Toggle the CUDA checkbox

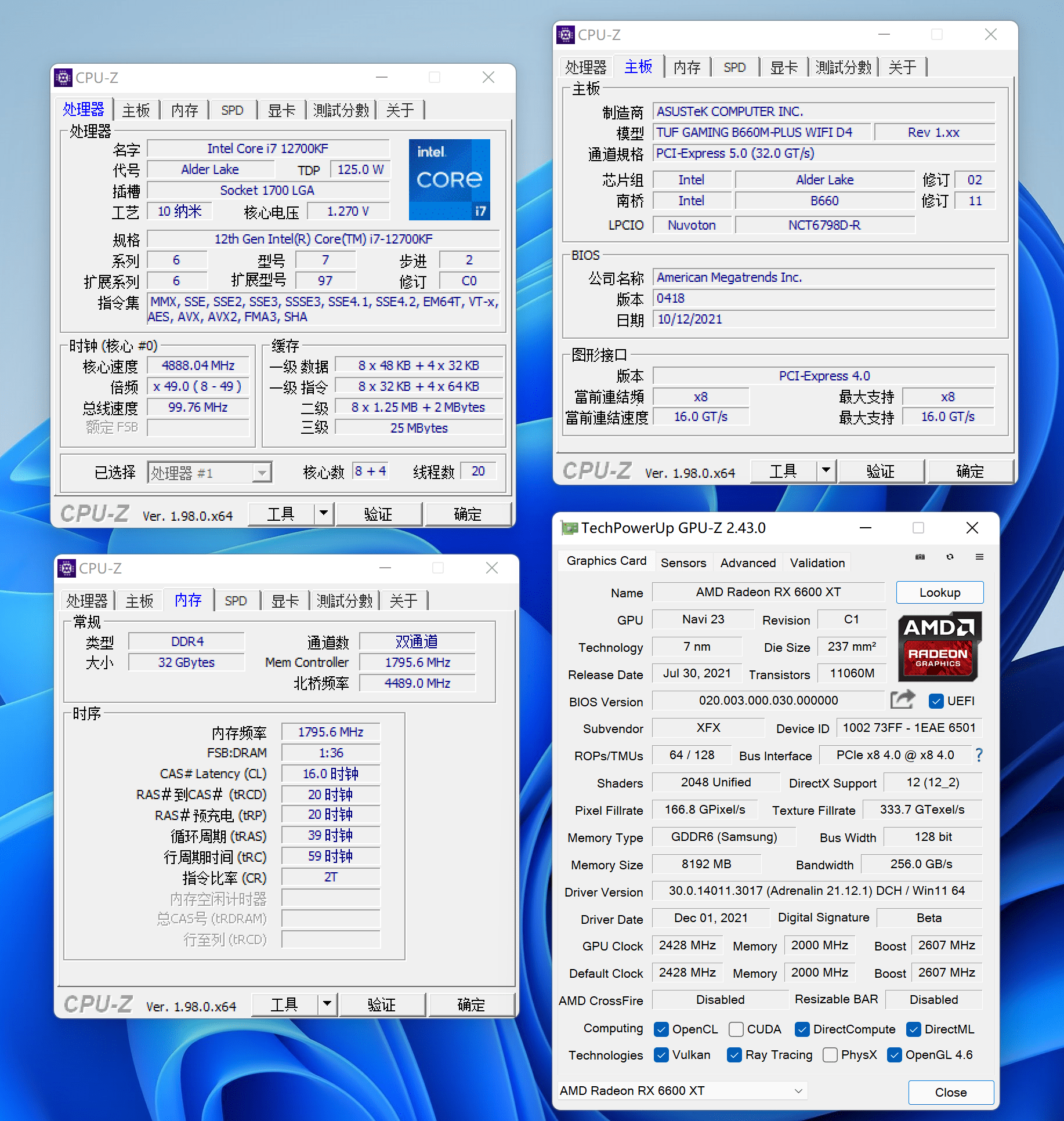[x=736, y=1029]
